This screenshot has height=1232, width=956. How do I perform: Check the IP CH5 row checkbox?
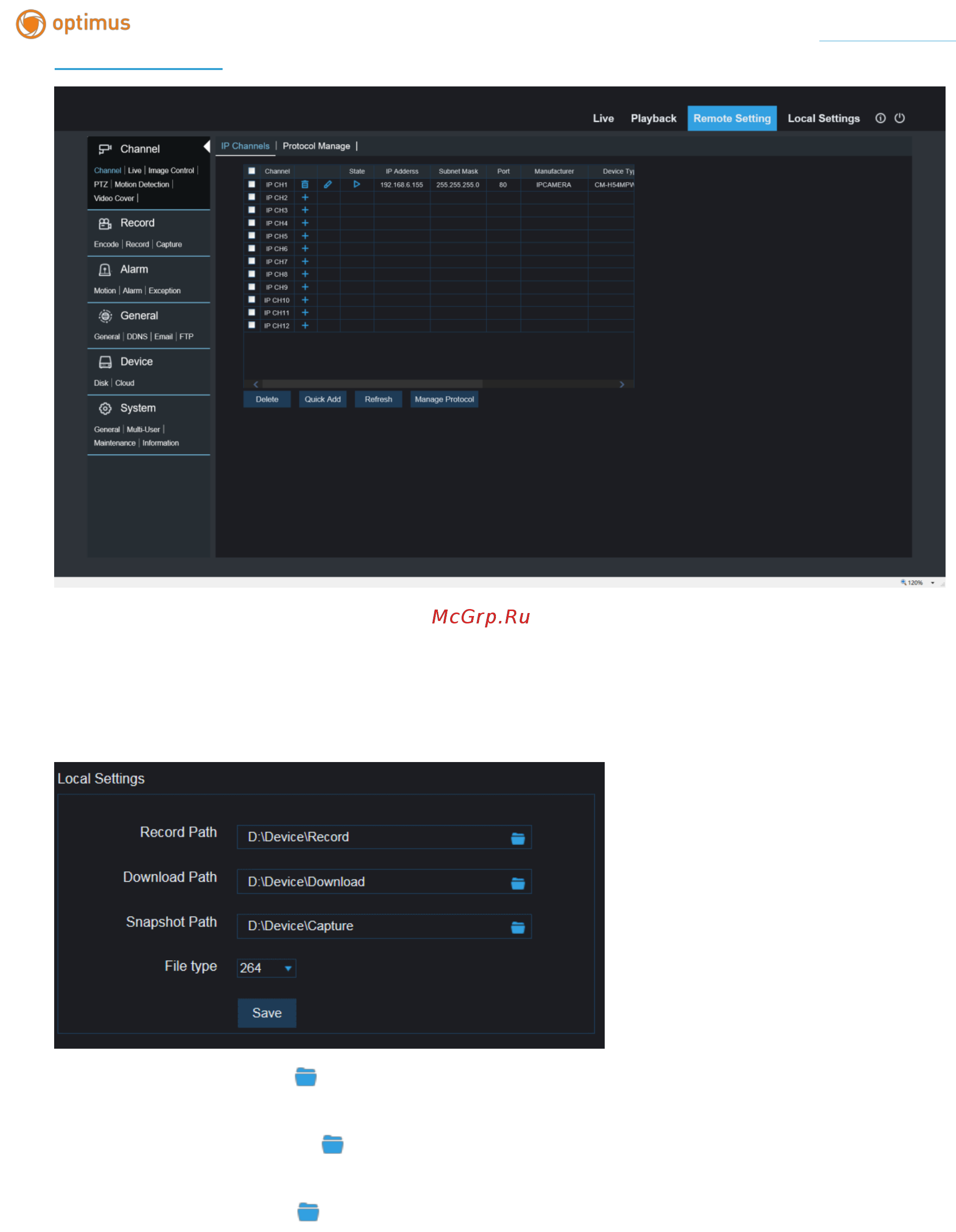[x=252, y=235]
